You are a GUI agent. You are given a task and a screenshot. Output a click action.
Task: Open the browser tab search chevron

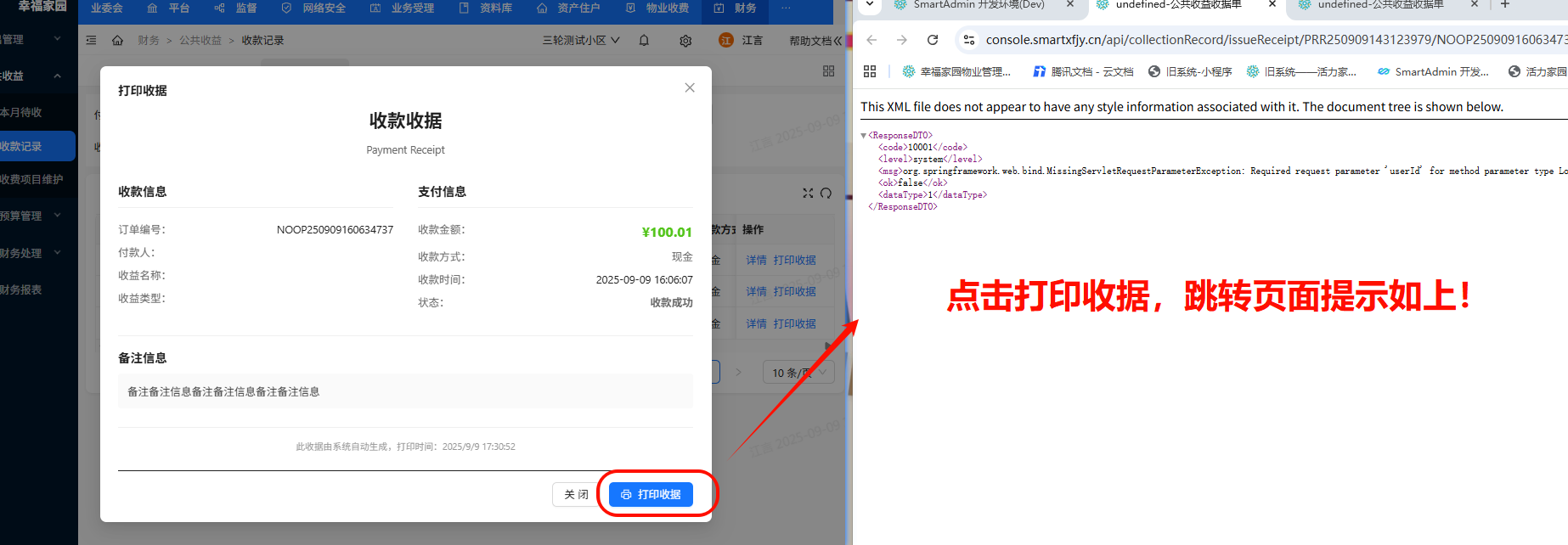870,5
